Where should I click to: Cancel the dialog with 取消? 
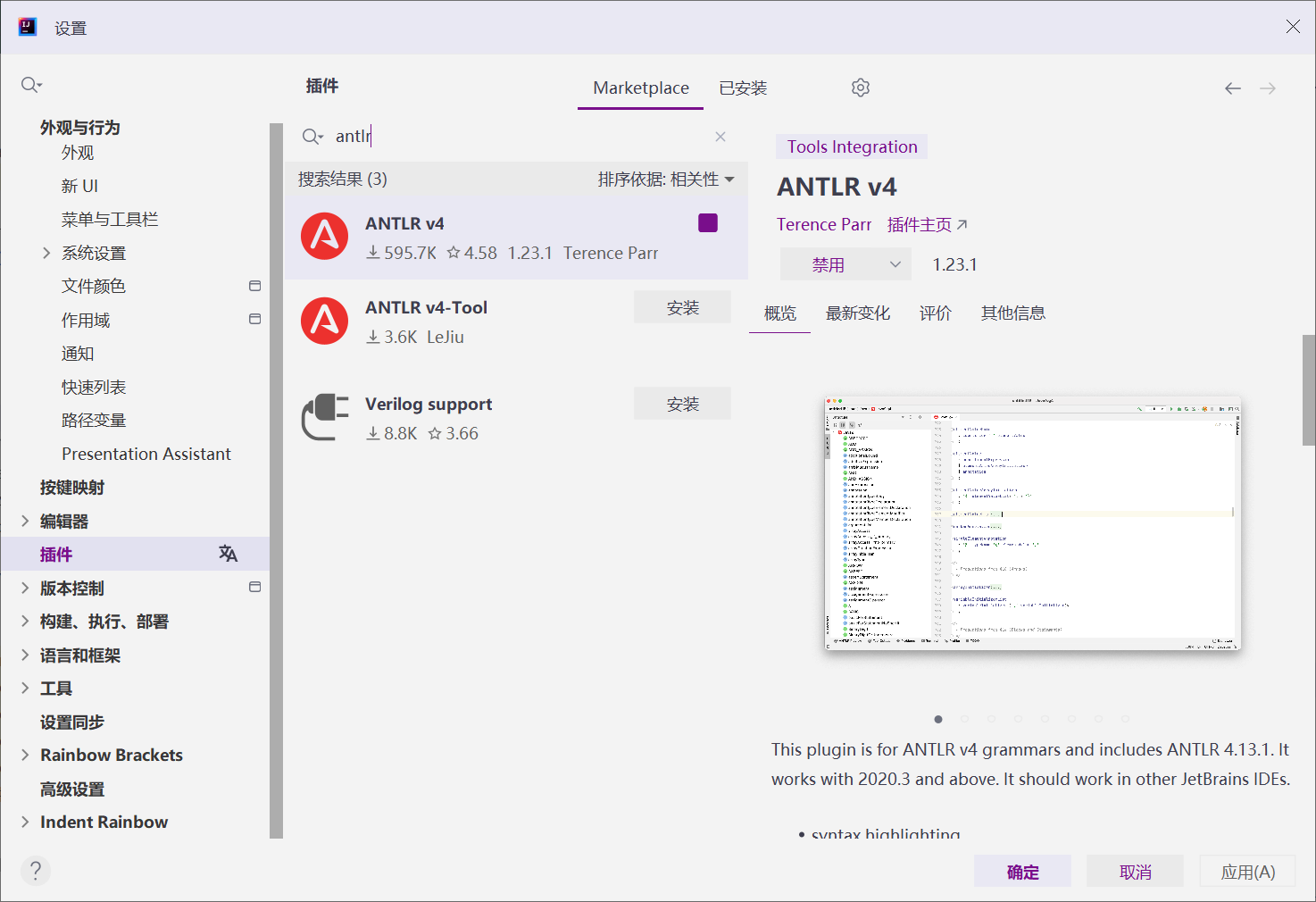(1136, 872)
